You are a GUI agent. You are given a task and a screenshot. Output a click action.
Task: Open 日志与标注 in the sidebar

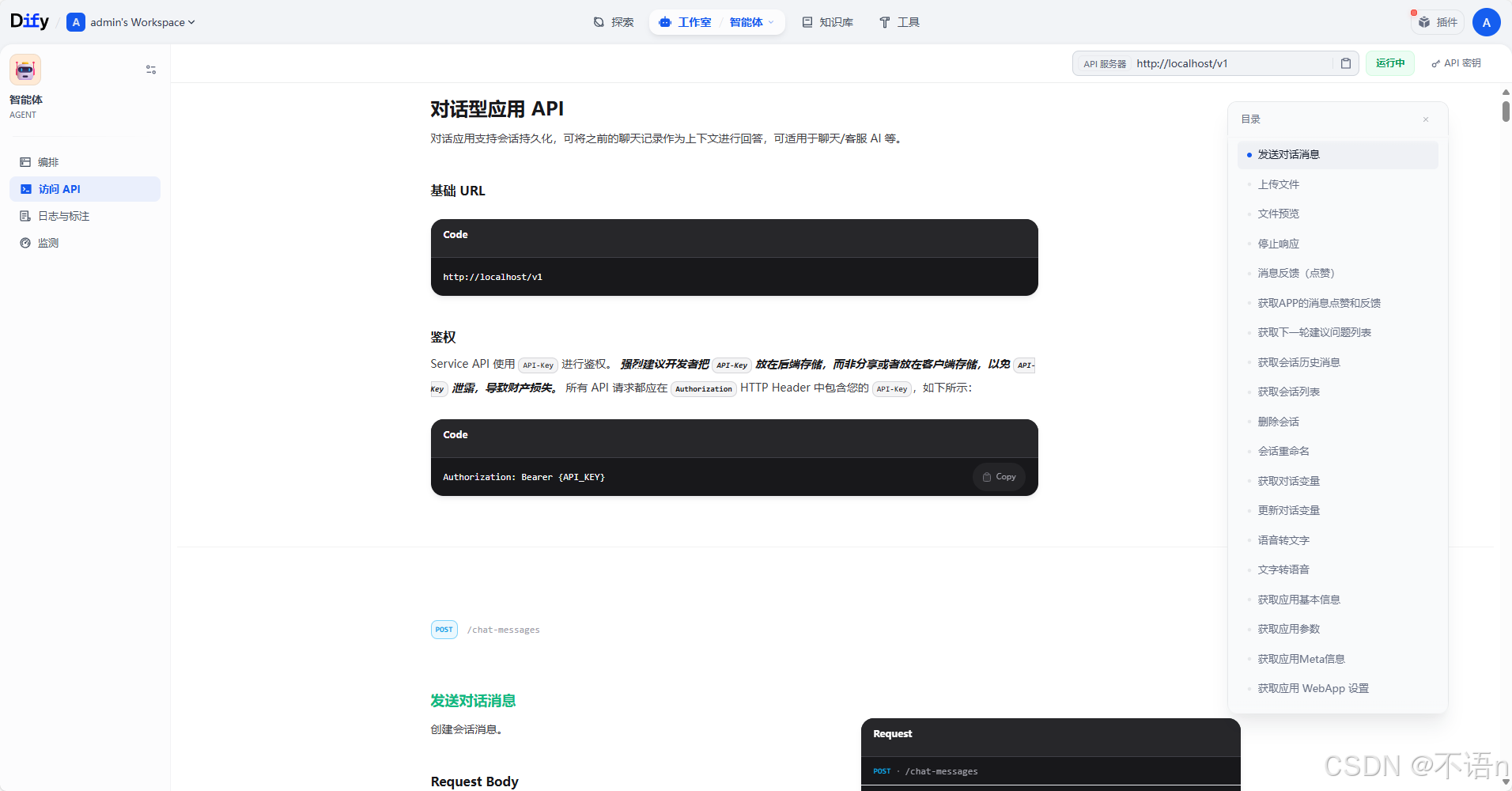(x=85, y=216)
